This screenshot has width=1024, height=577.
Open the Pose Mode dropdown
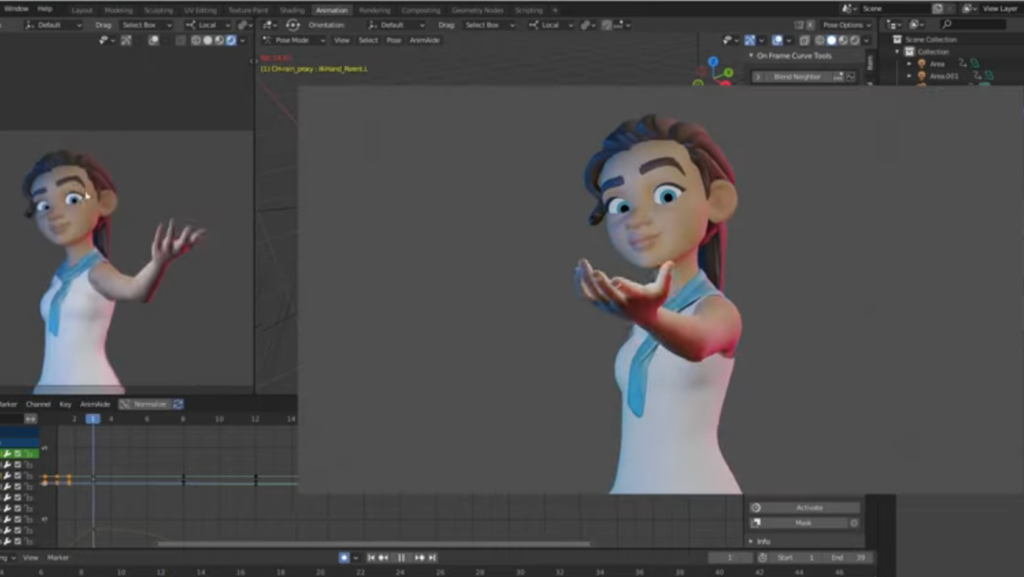tap(290, 40)
